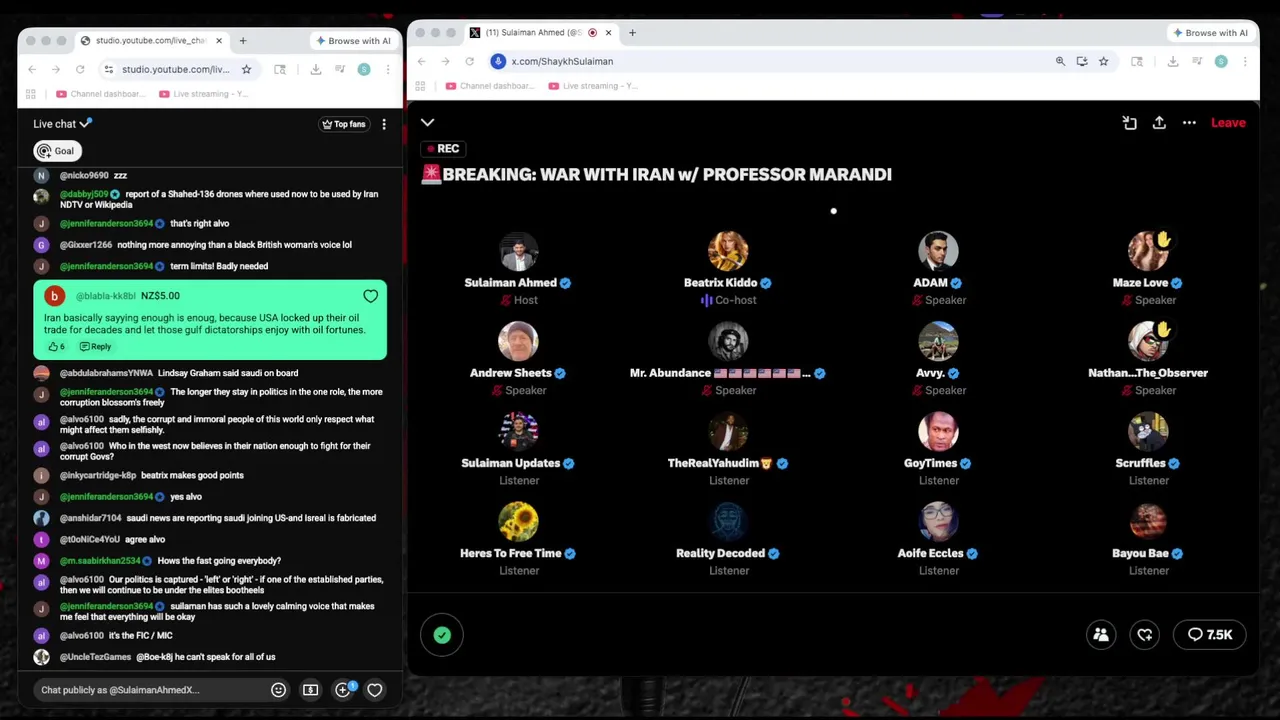The width and height of the screenshot is (1280, 720).
Task: Reload the YouTube Studio page
Action: [79, 69]
